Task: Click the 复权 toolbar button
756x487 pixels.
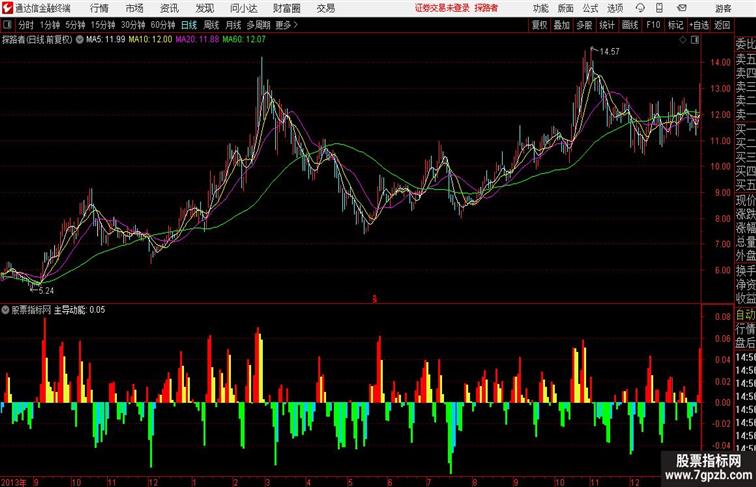Action: click(539, 25)
